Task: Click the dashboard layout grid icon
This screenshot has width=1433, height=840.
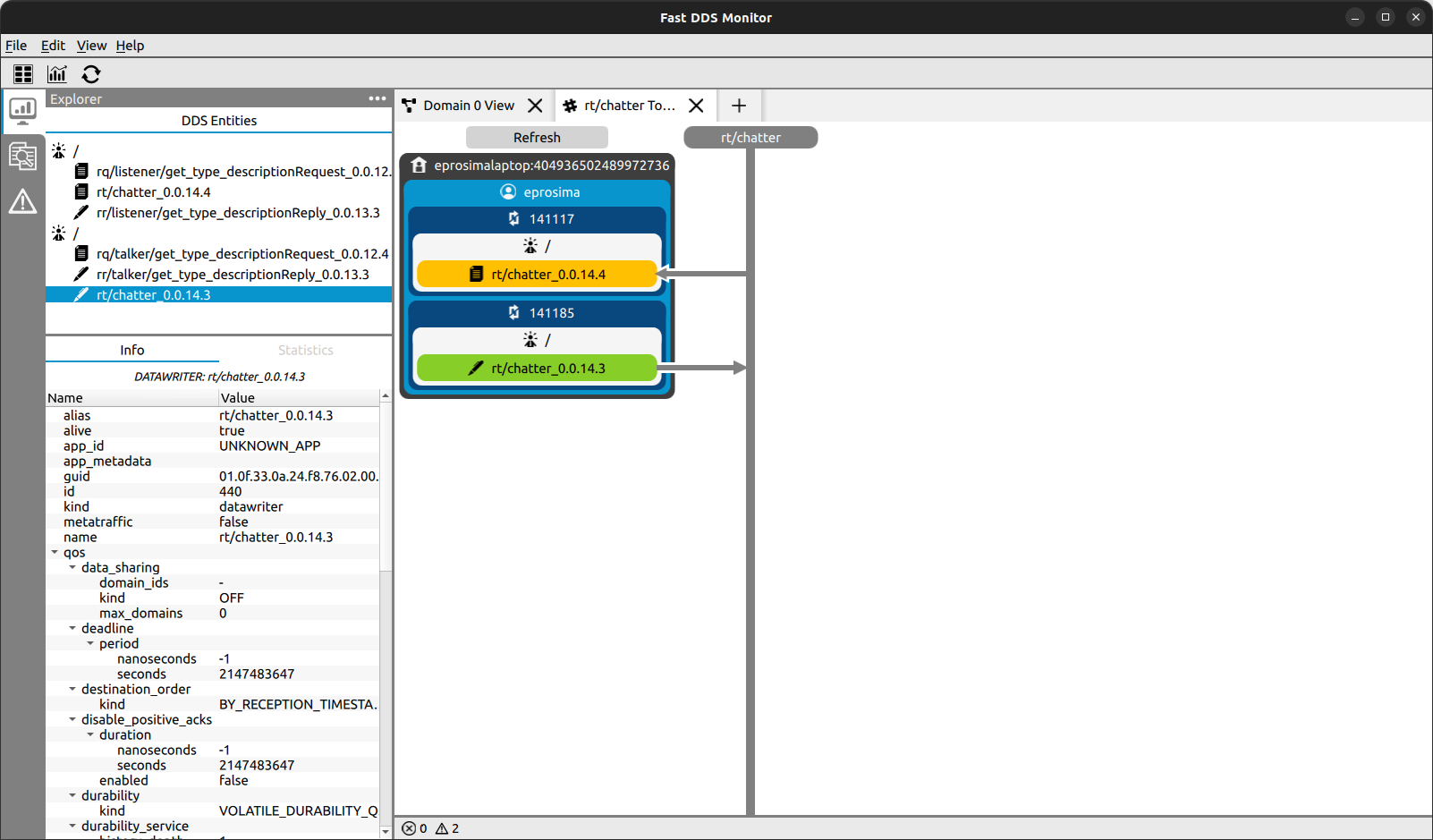Action: click(x=23, y=74)
